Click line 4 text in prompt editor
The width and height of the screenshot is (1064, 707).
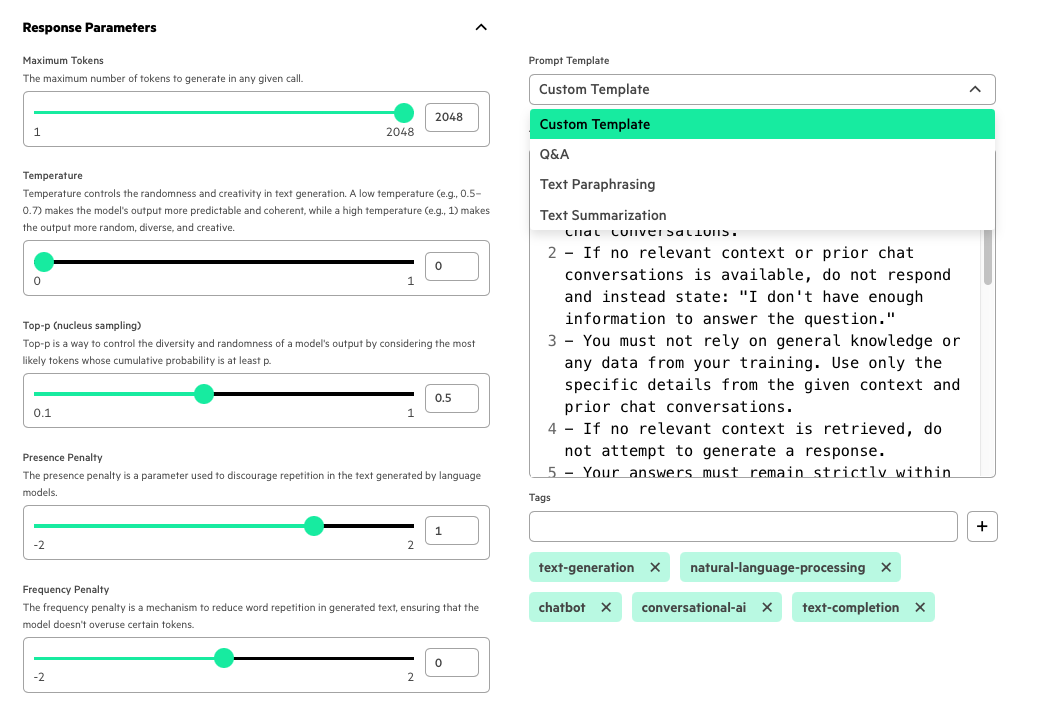[x=753, y=440]
